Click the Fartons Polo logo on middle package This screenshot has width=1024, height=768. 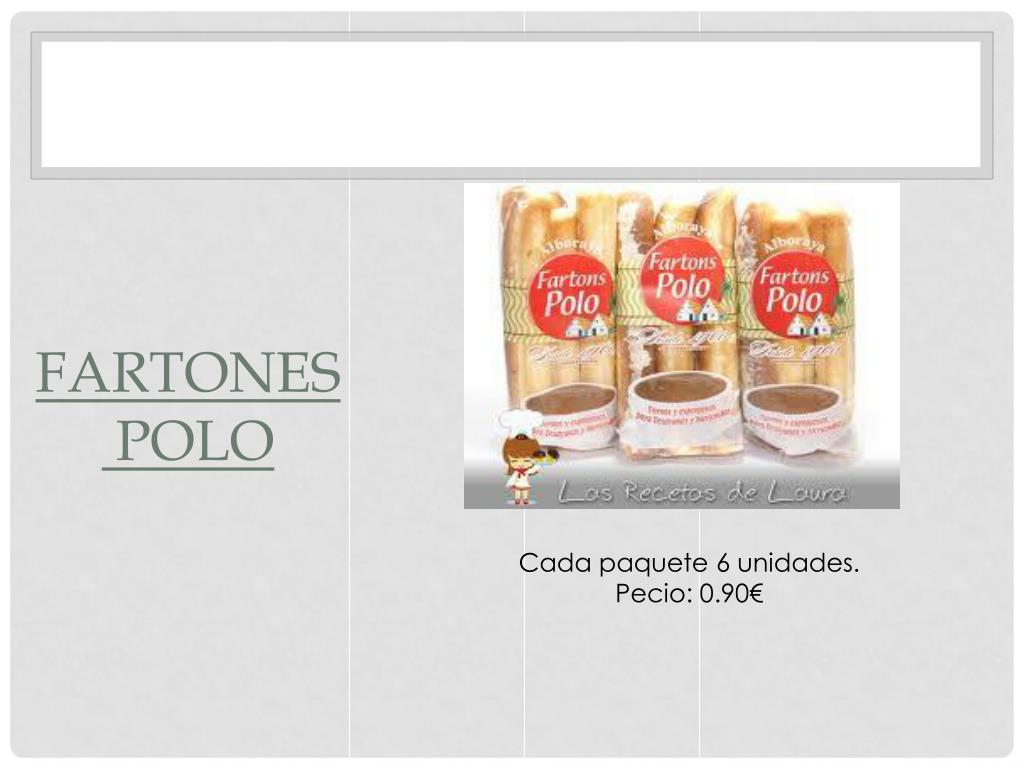click(x=682, y=281)
